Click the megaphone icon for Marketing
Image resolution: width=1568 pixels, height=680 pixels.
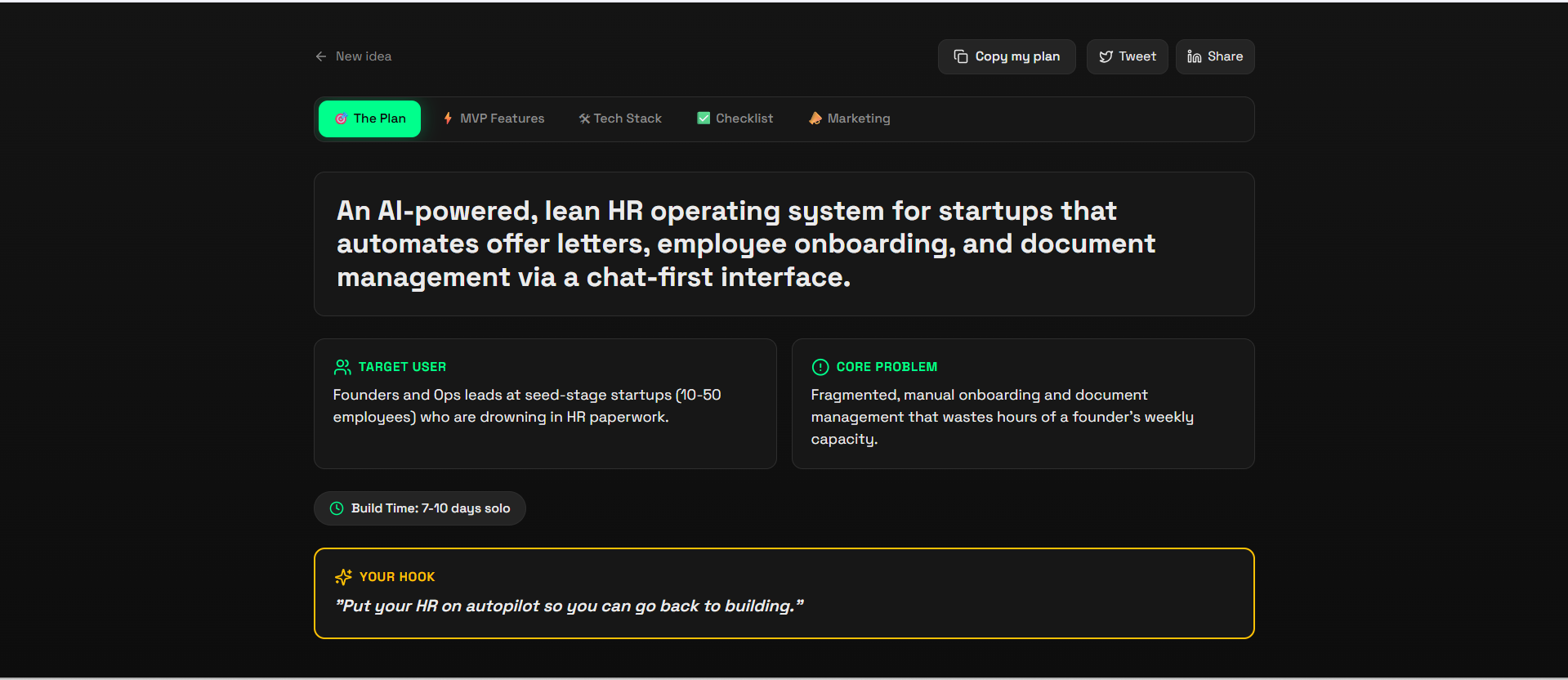tap(815, 119)
